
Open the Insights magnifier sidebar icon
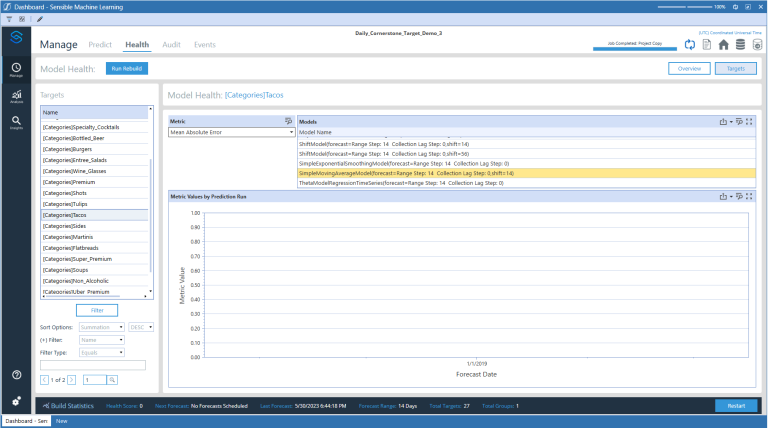pos(16,122)
